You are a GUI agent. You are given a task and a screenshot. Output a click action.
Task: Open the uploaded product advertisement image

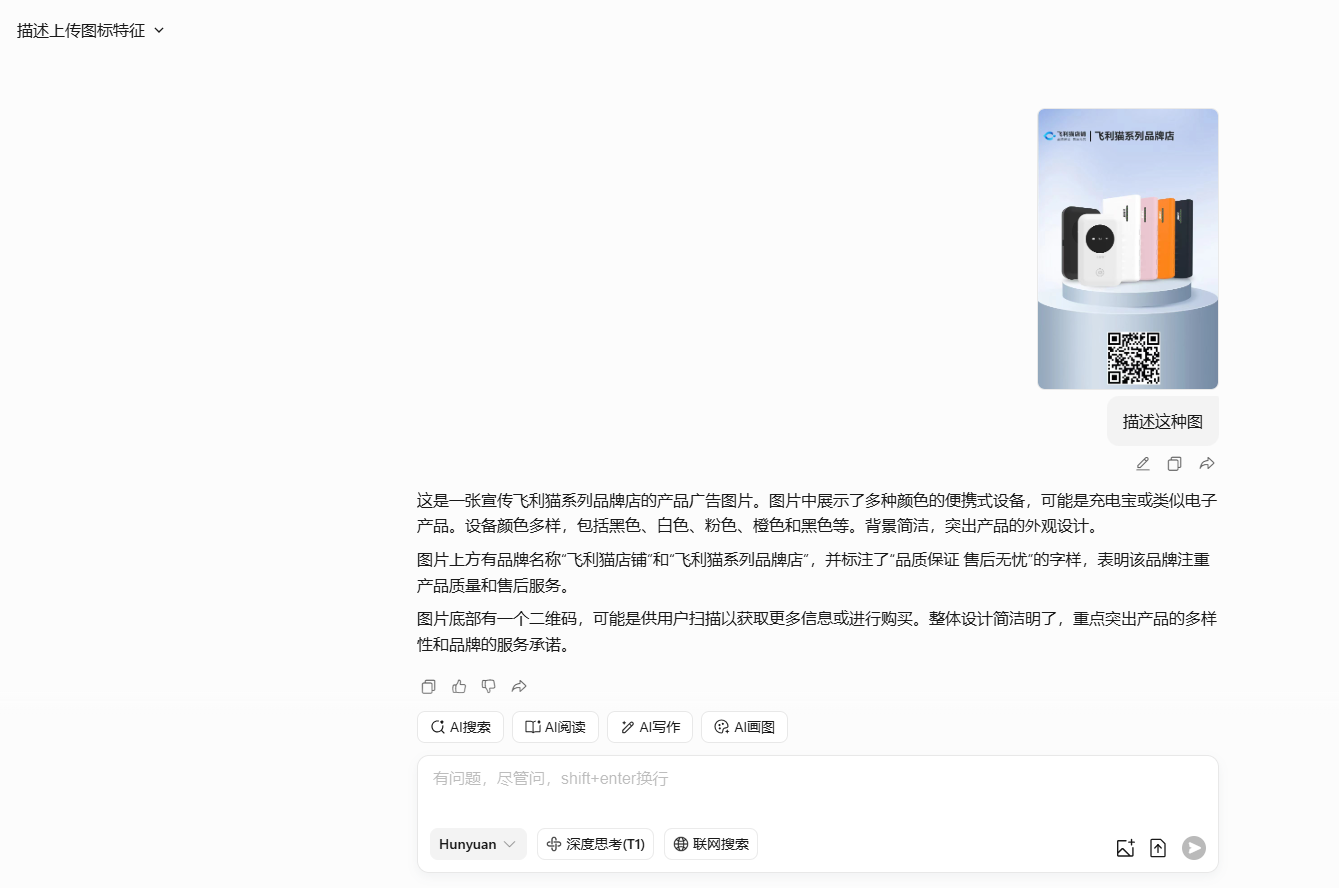click(1127, 248)
